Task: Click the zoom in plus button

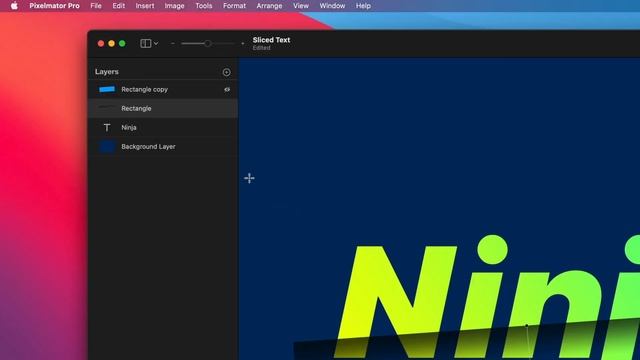Action: 243,43
